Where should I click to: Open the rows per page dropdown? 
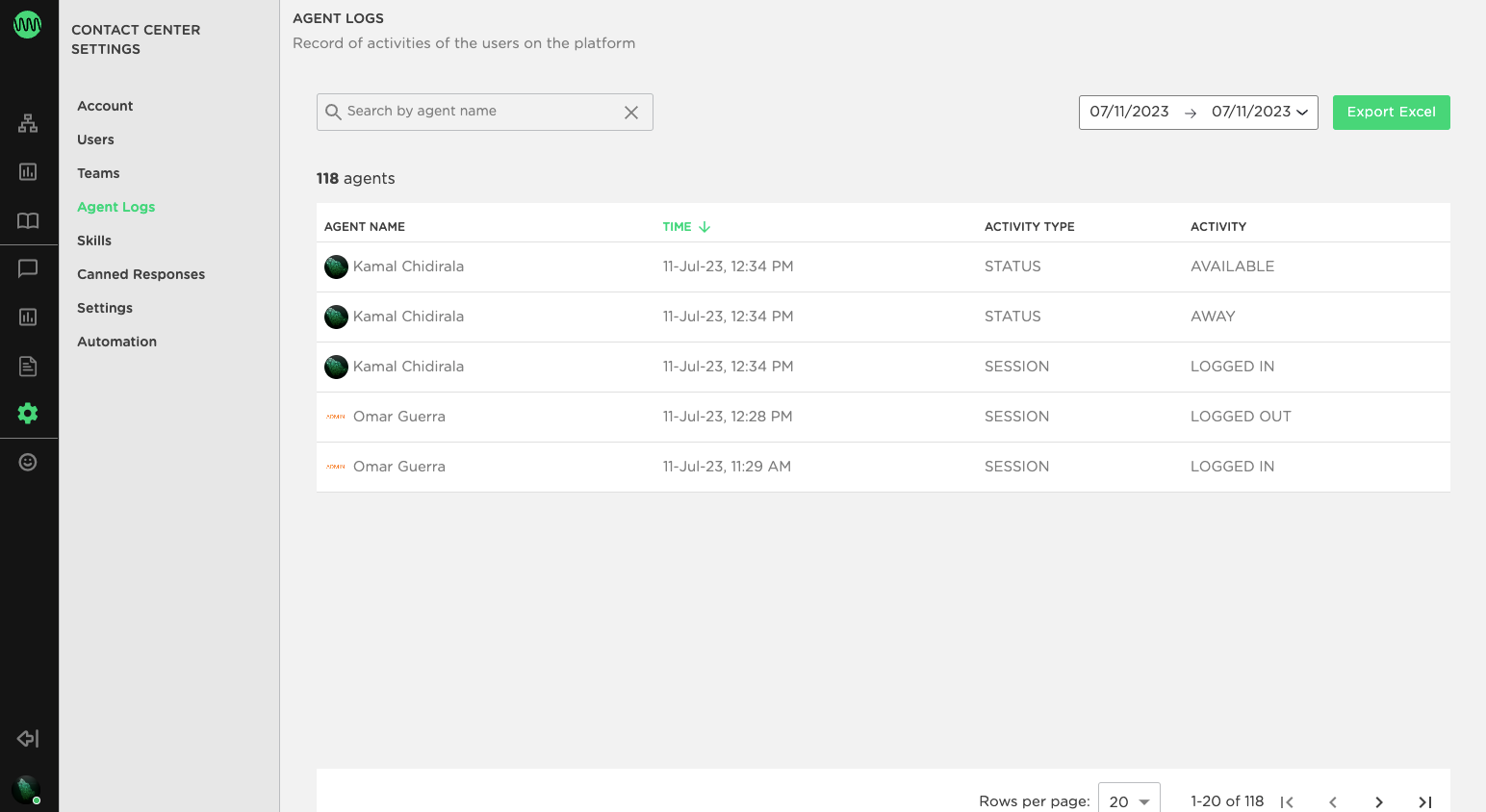(1129, 800)
